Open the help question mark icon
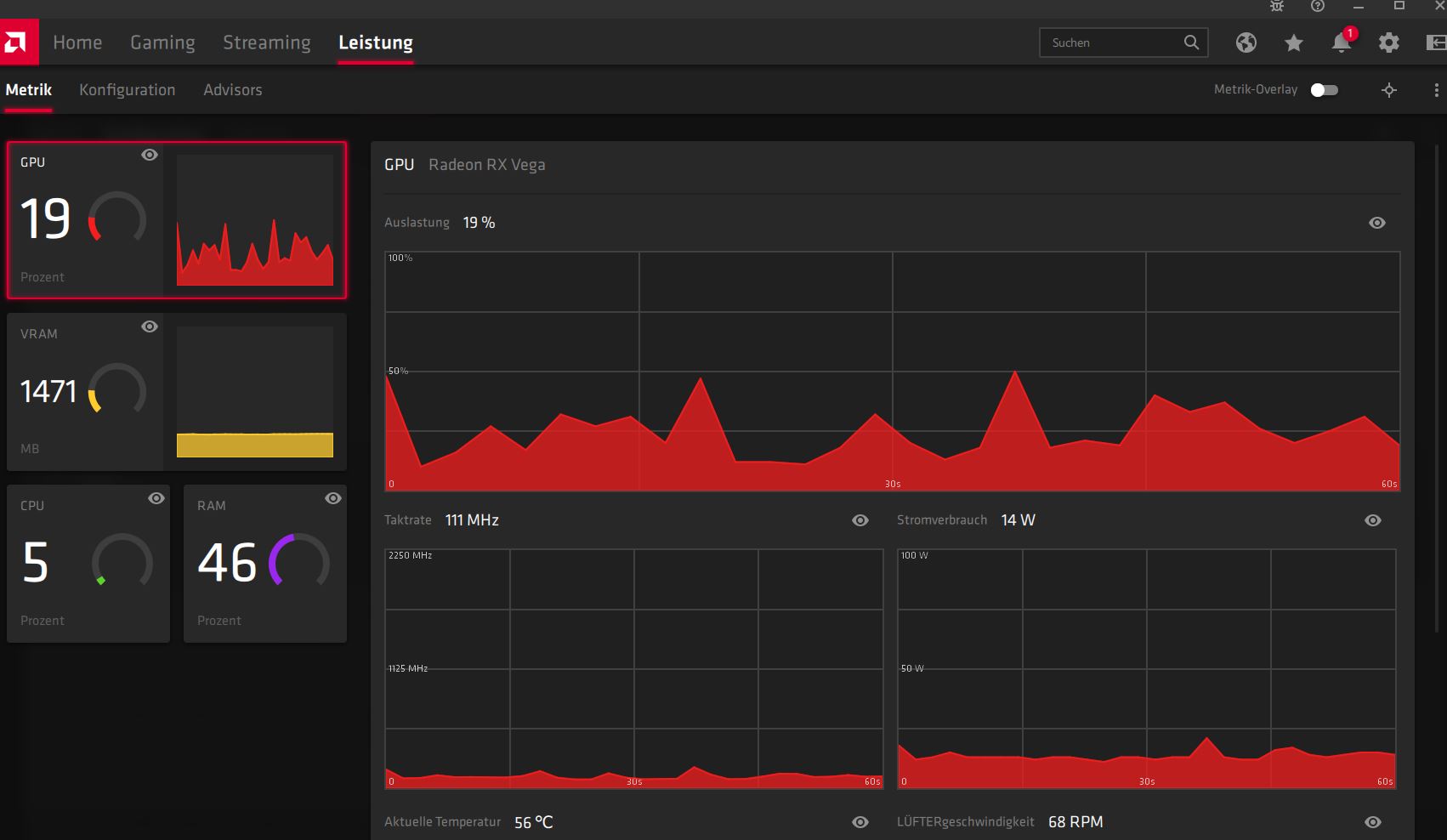 click(x=1318, y=6)
